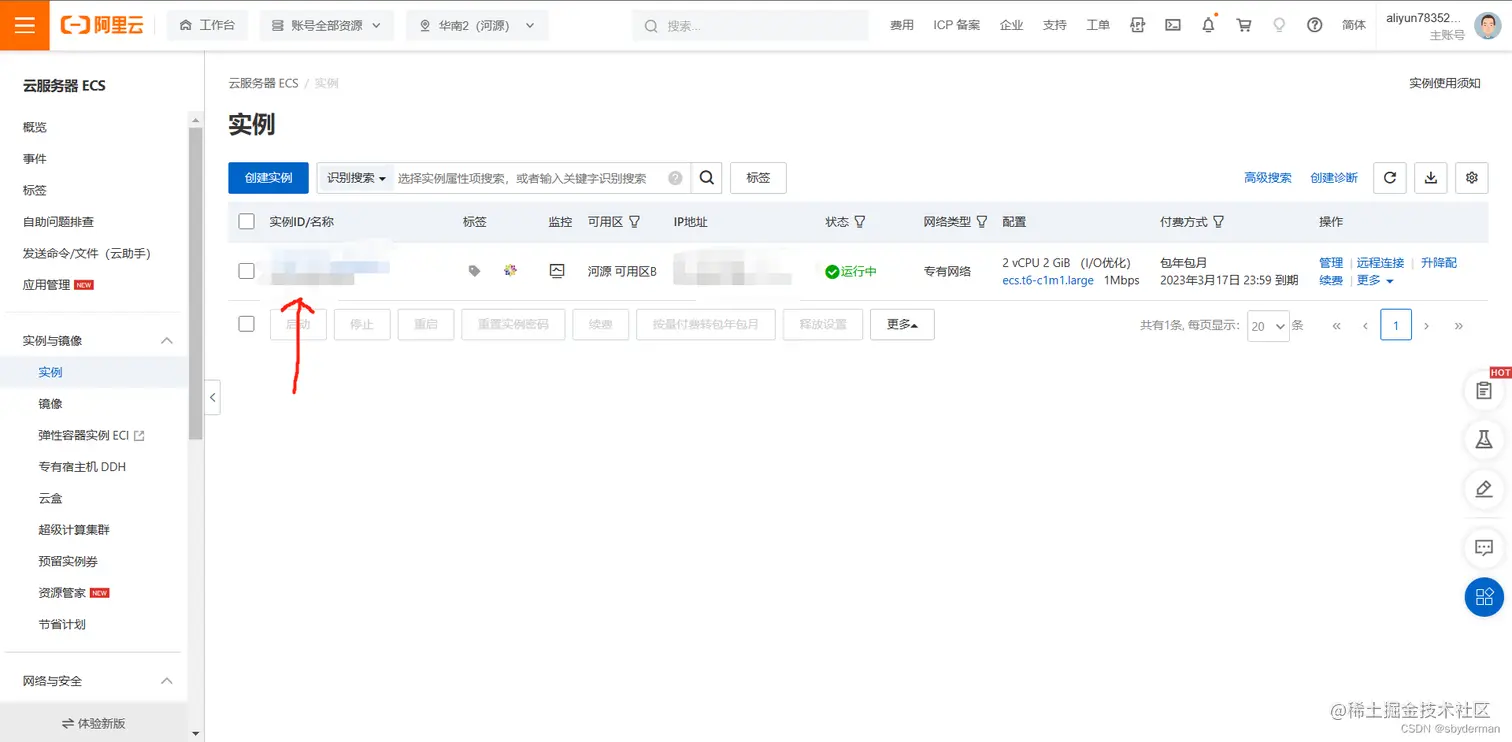Open 支持 top menu
Viewport: 1512px width, 742px height.
[1055, 25]
